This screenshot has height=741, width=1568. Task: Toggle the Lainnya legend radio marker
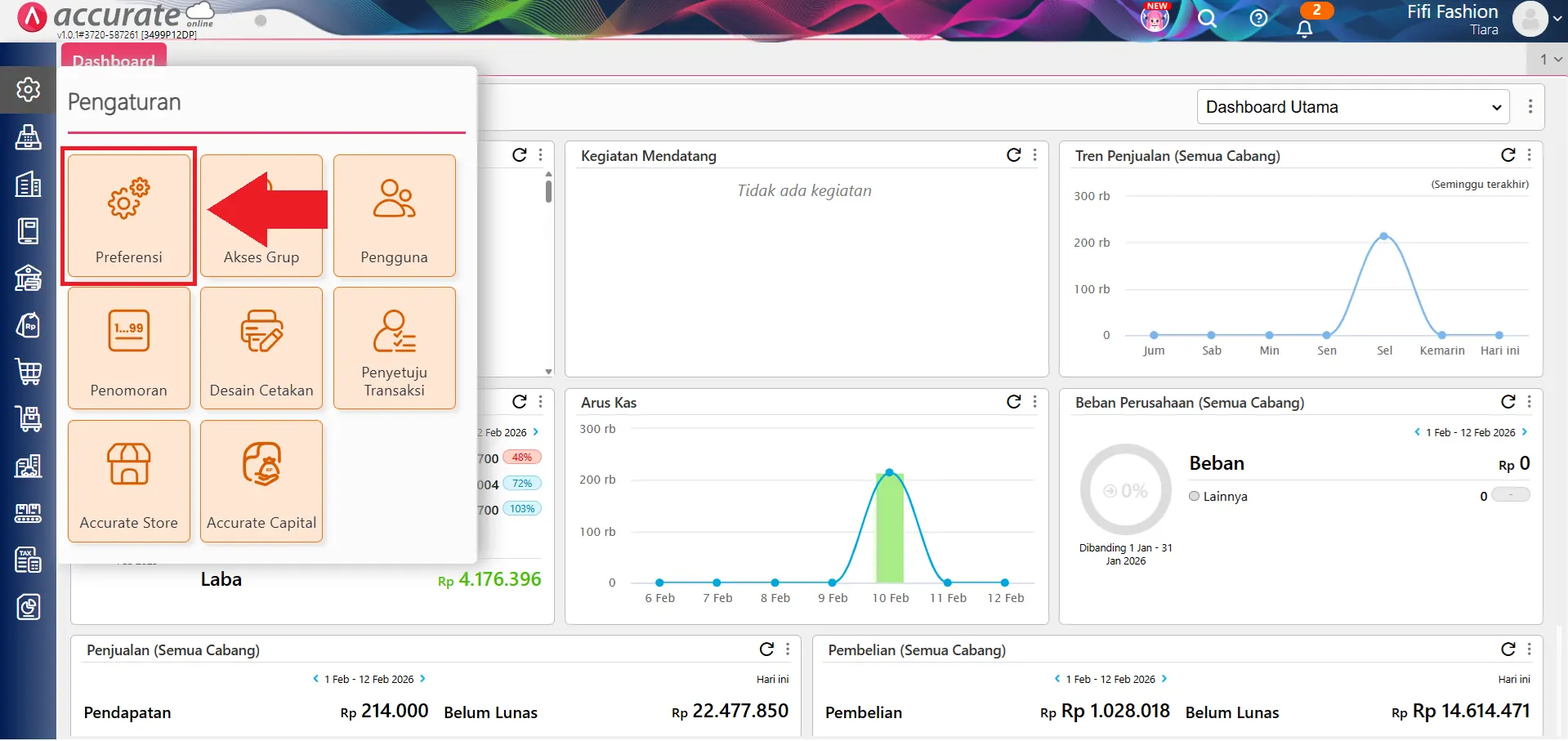[1195, 496]
